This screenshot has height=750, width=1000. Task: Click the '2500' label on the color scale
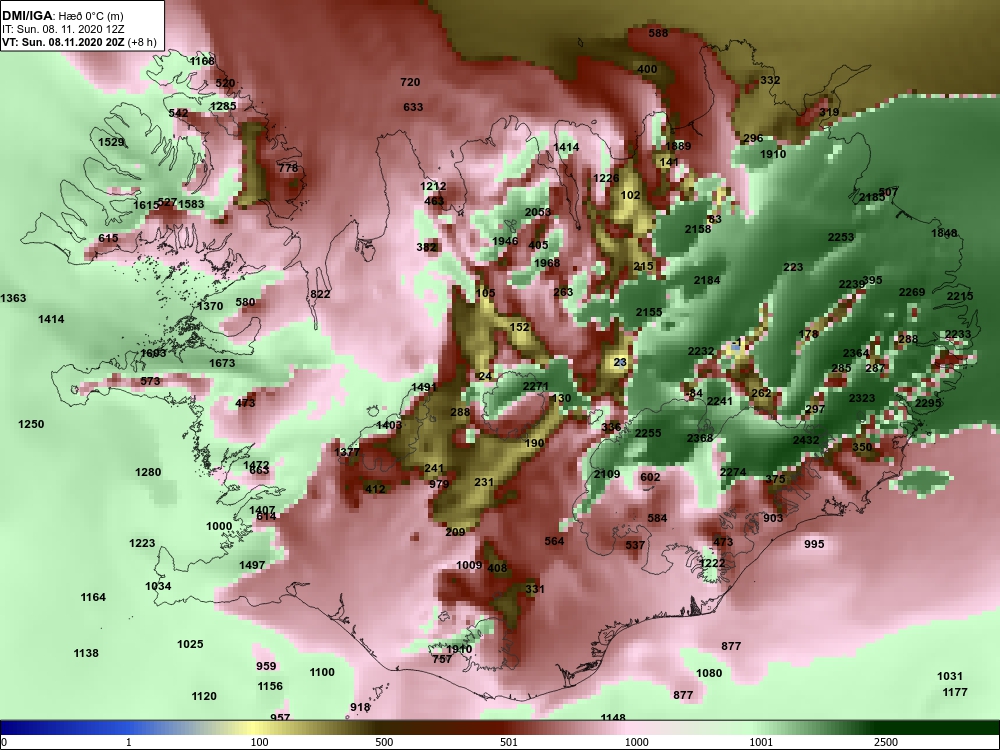coord(885,743)
